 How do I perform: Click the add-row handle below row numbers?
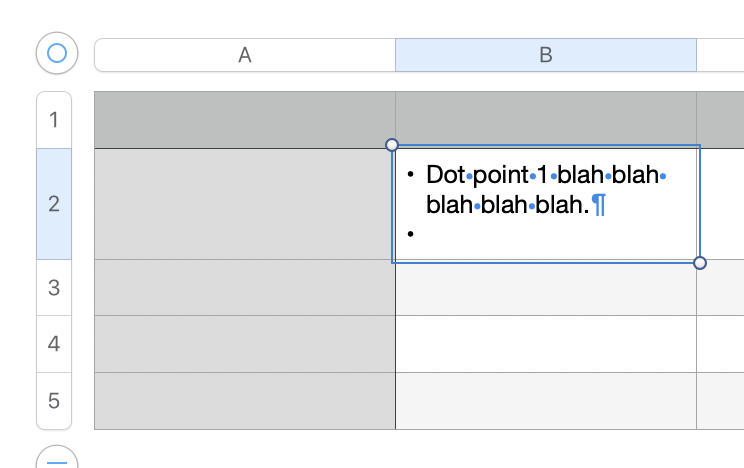pos(57,459)
